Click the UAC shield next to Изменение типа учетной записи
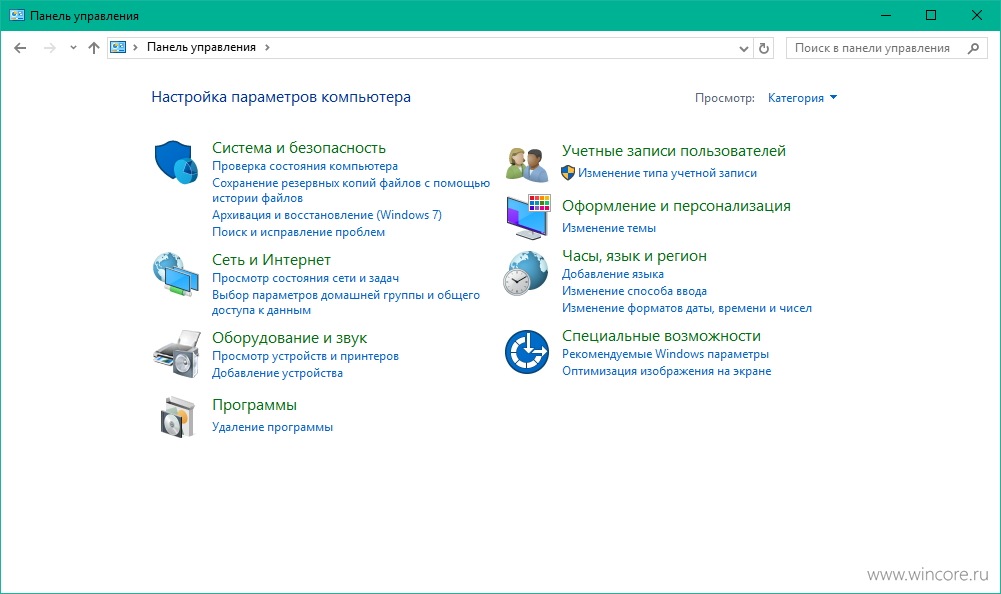 coord(568,172)
